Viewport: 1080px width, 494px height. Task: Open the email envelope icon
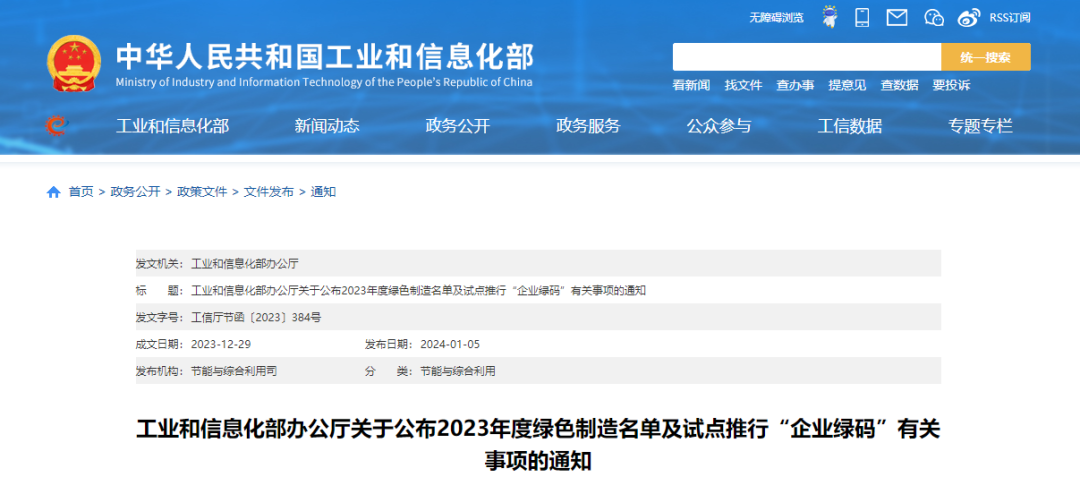[896, 17]
